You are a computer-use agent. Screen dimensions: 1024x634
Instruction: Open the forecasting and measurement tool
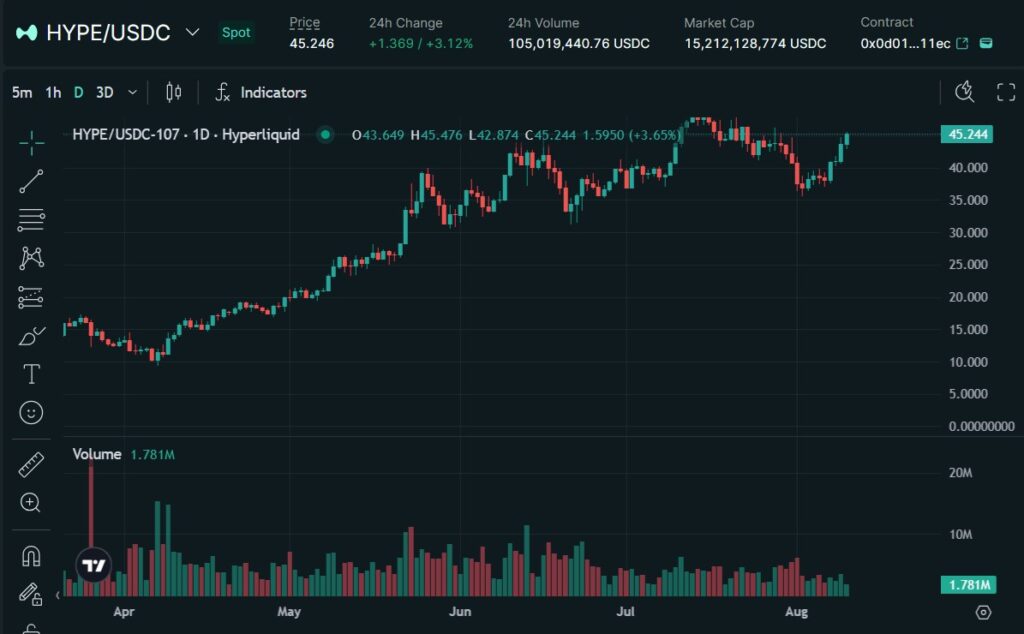[x=31, y=297]
